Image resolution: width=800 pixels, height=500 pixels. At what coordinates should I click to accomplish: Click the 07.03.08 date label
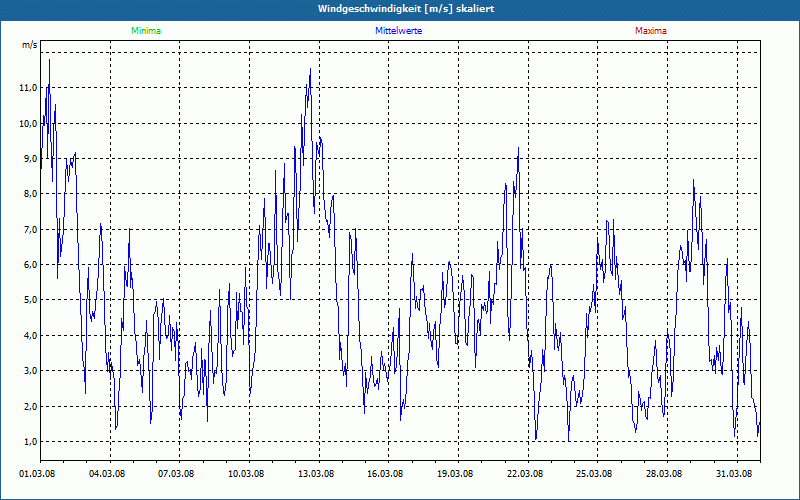(x=176, y=473)
